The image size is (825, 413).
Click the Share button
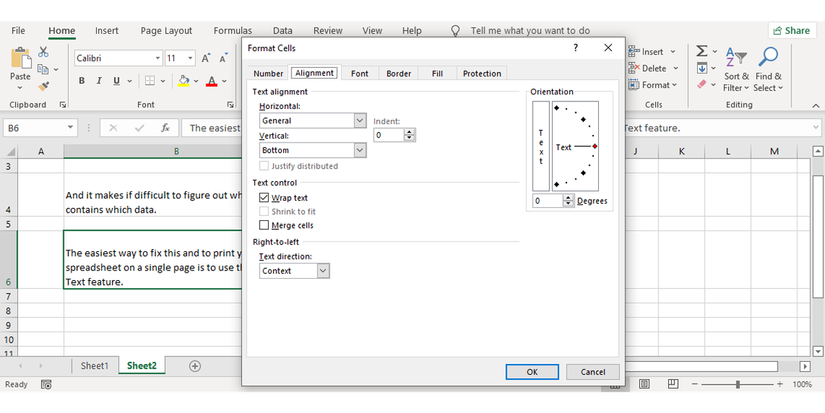792,31
